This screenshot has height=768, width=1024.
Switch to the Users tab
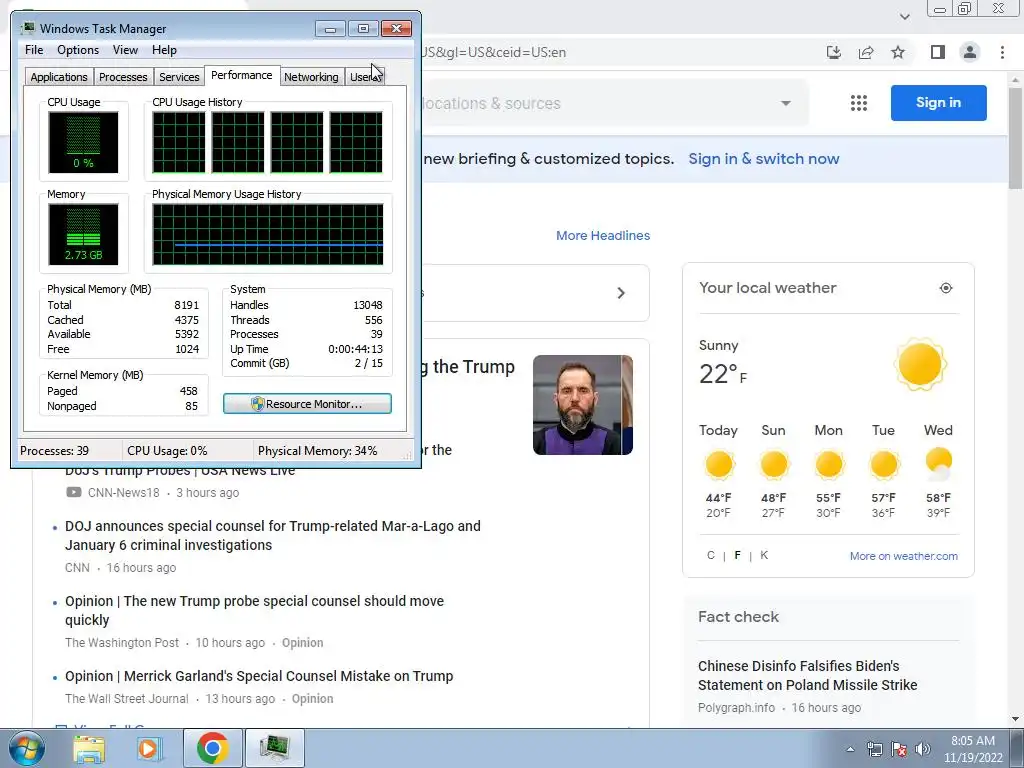coord(364,77)
